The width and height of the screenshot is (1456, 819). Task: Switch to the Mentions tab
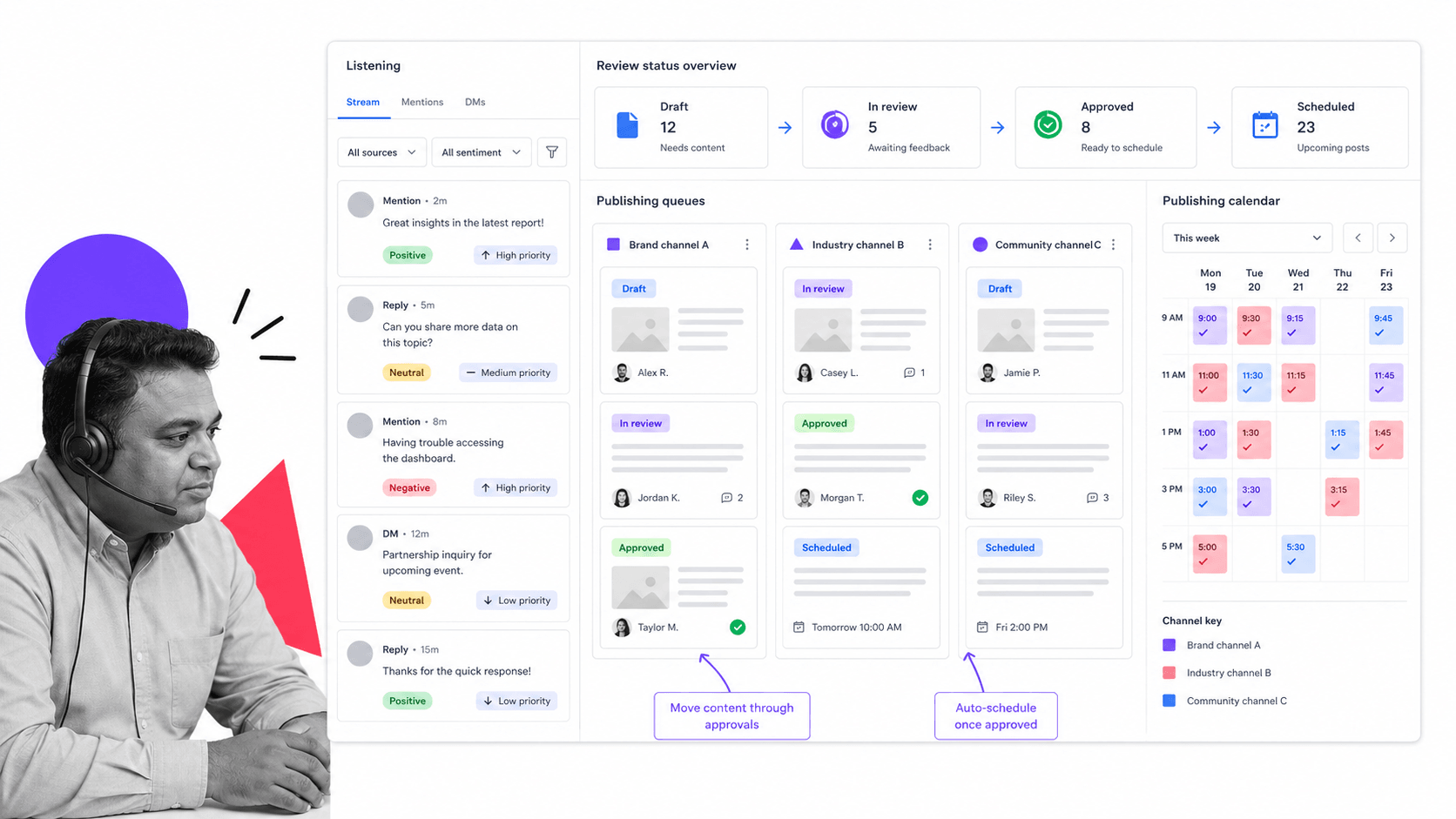point(422,102)
